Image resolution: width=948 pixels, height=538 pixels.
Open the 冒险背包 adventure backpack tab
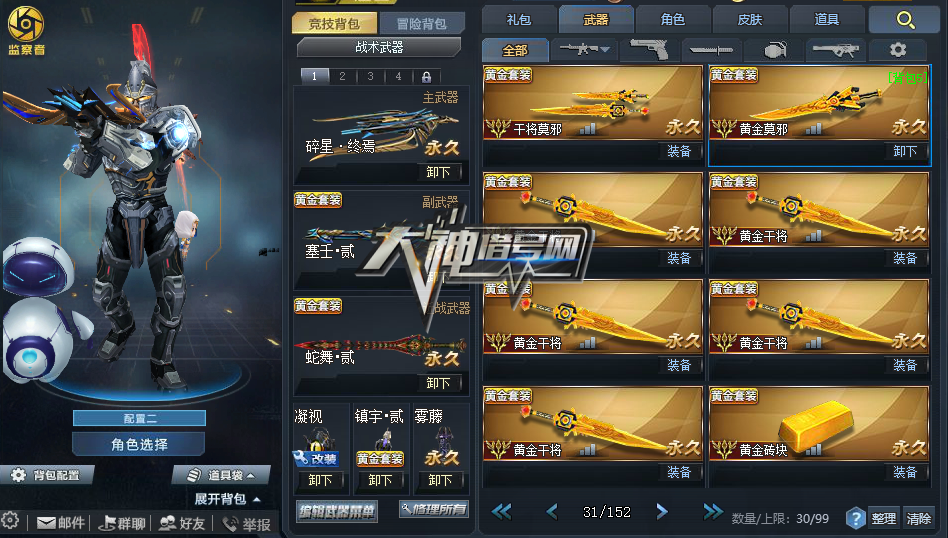click(421, 24)
